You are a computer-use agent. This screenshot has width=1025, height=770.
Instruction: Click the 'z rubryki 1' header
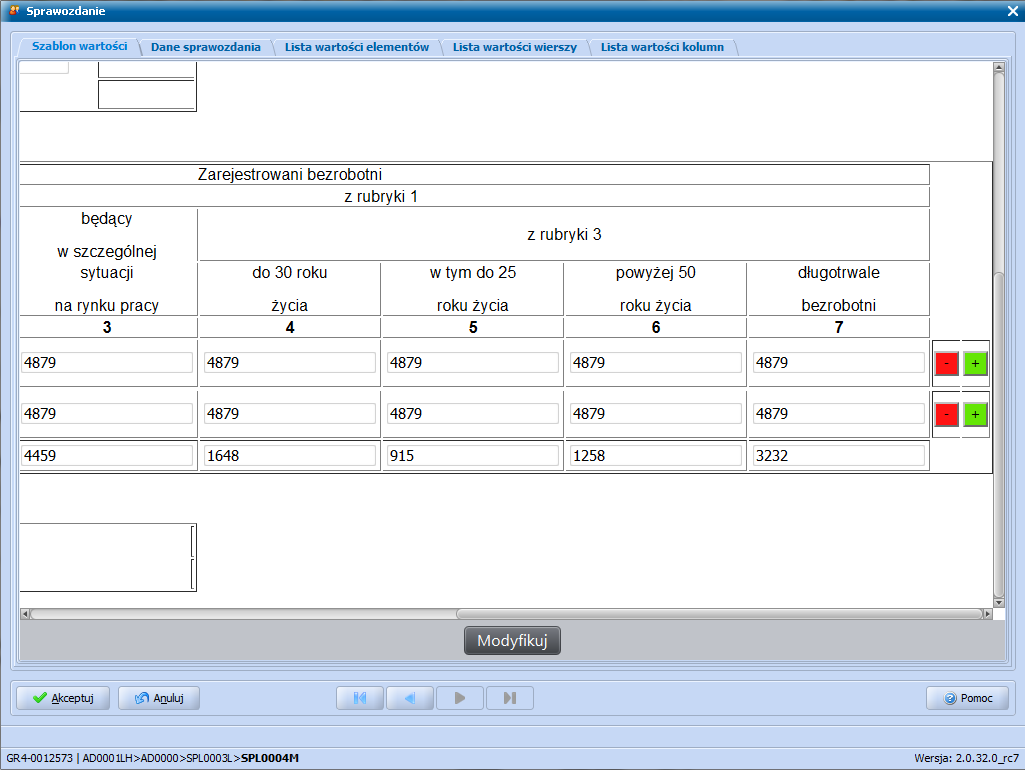click(x=381, y=197)
